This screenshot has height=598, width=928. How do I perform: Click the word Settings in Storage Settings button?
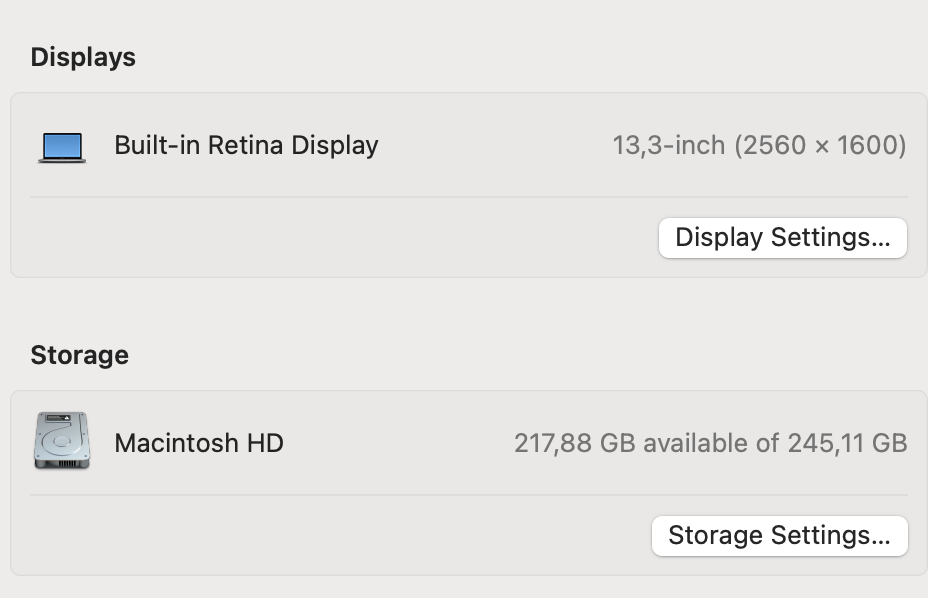(x=829, y=536)
